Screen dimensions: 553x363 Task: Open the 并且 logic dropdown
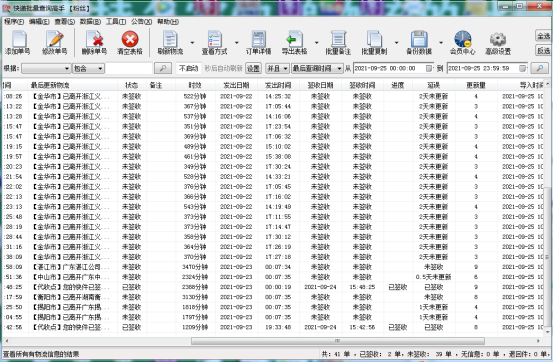click(x=277, y=68)
